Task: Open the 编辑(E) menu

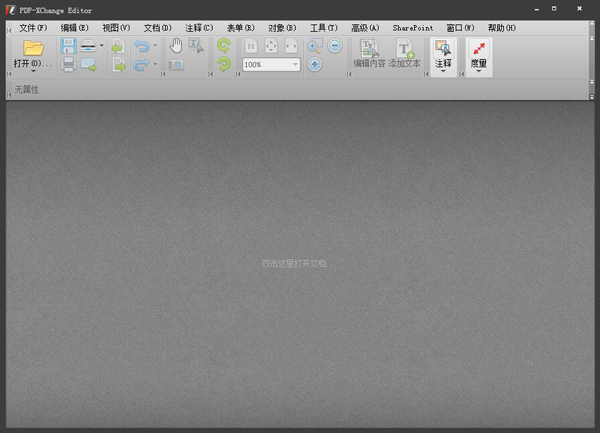Action: point(75,28)
